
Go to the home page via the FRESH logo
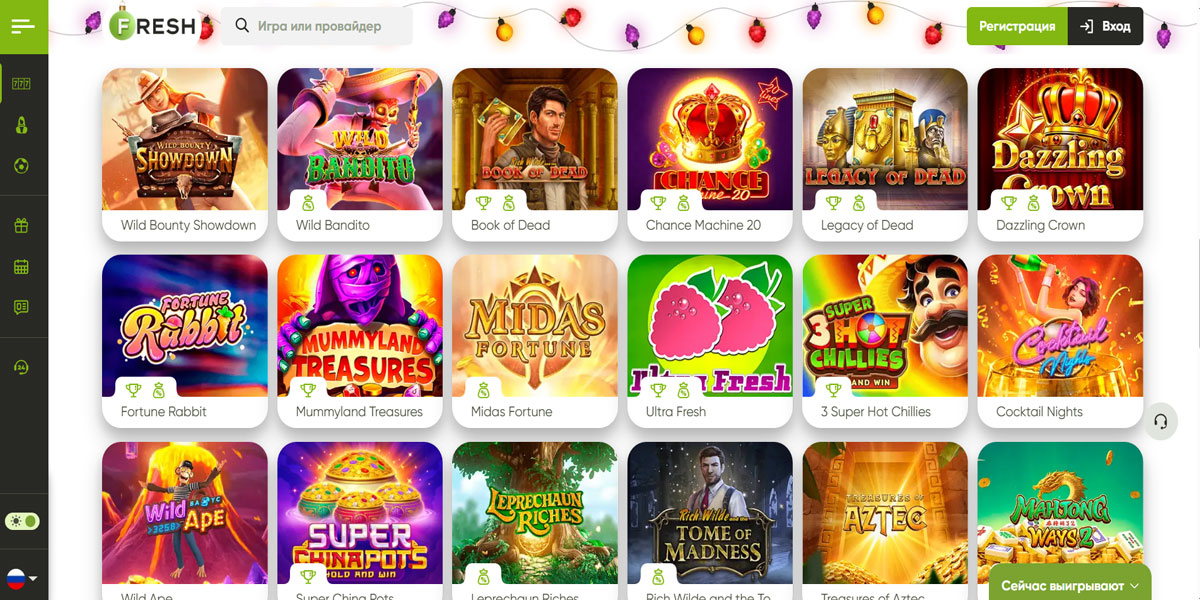coord(152,26)
